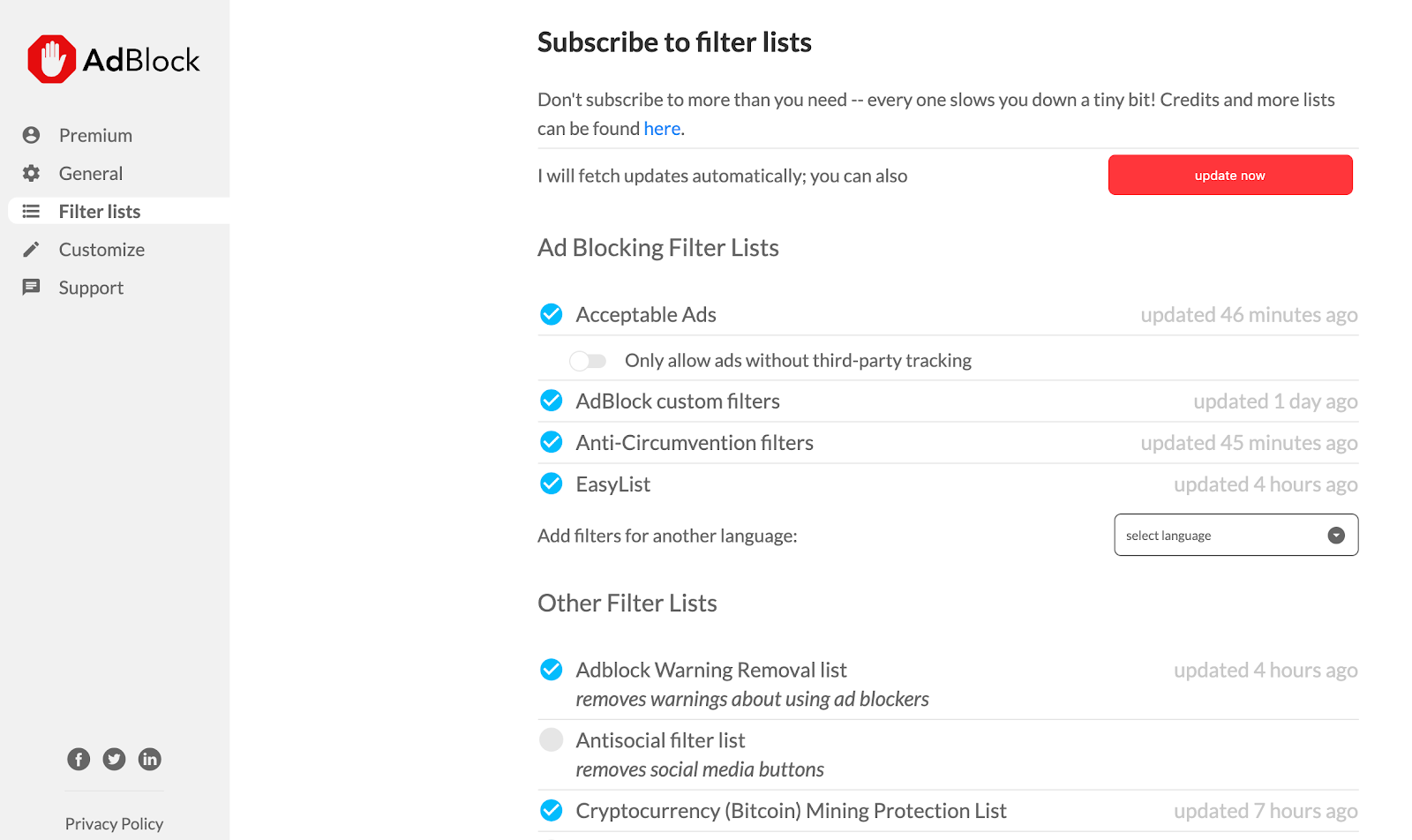Enable the Antisocial filter list
This screenshot has height=840, width=1412.
[552, 739]
